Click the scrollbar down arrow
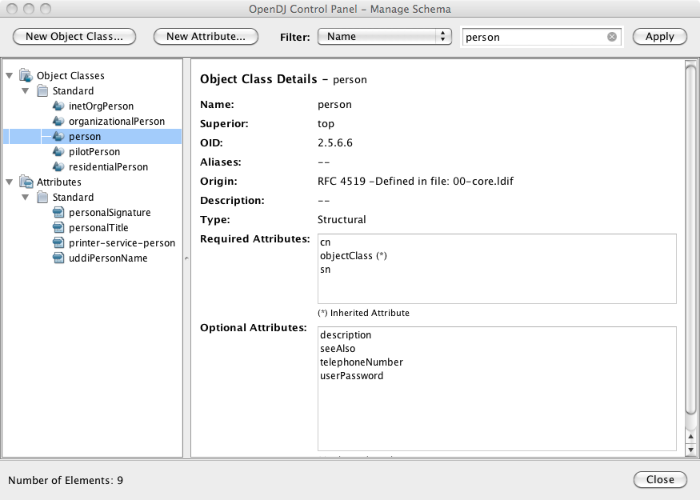 pyautogui.click(x=691, y=450)
